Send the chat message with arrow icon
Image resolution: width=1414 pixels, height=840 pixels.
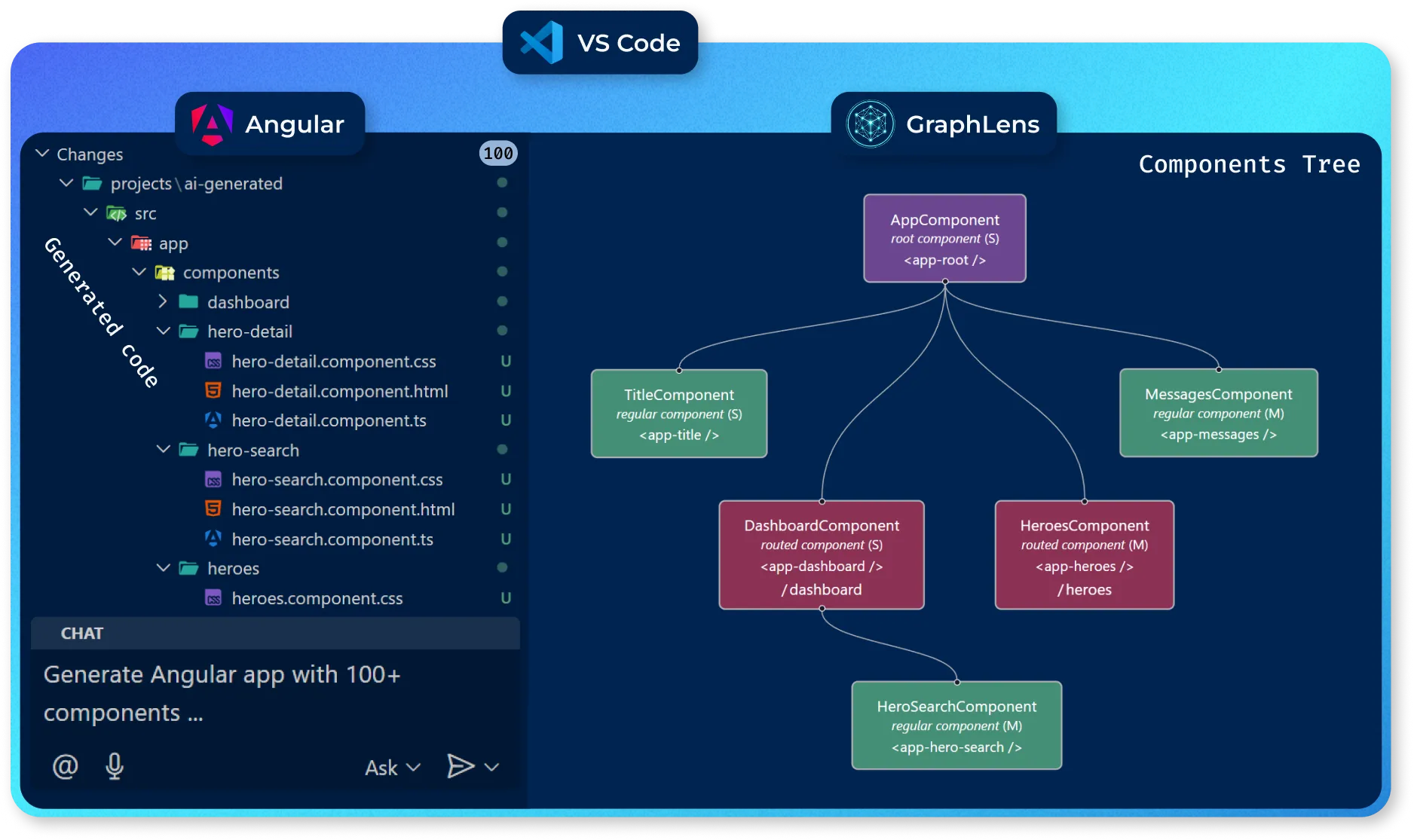[460, 767]
